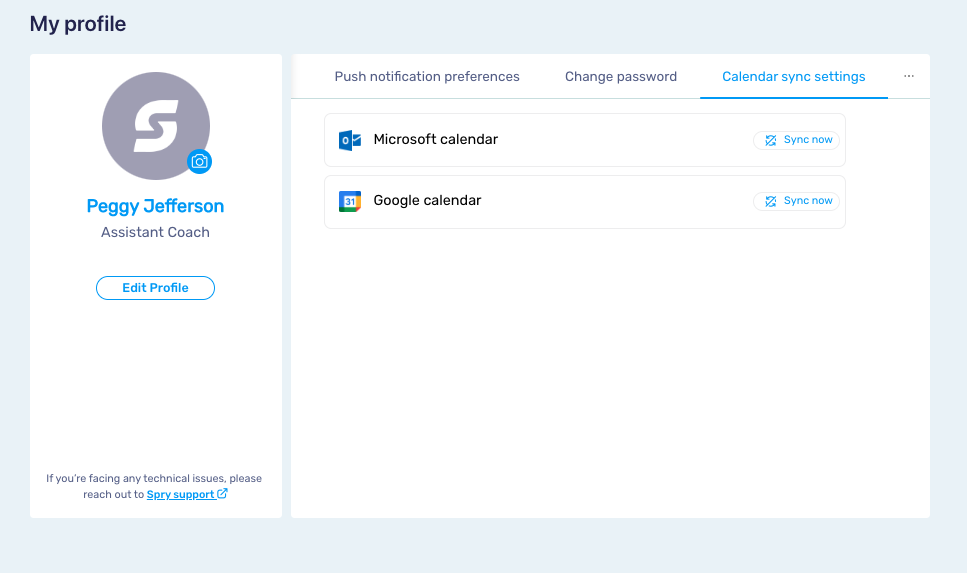Viewport: 967px width, 573px height.
Task: Select the Calendar sync settings tab
Action: click(x=794, y=76)
